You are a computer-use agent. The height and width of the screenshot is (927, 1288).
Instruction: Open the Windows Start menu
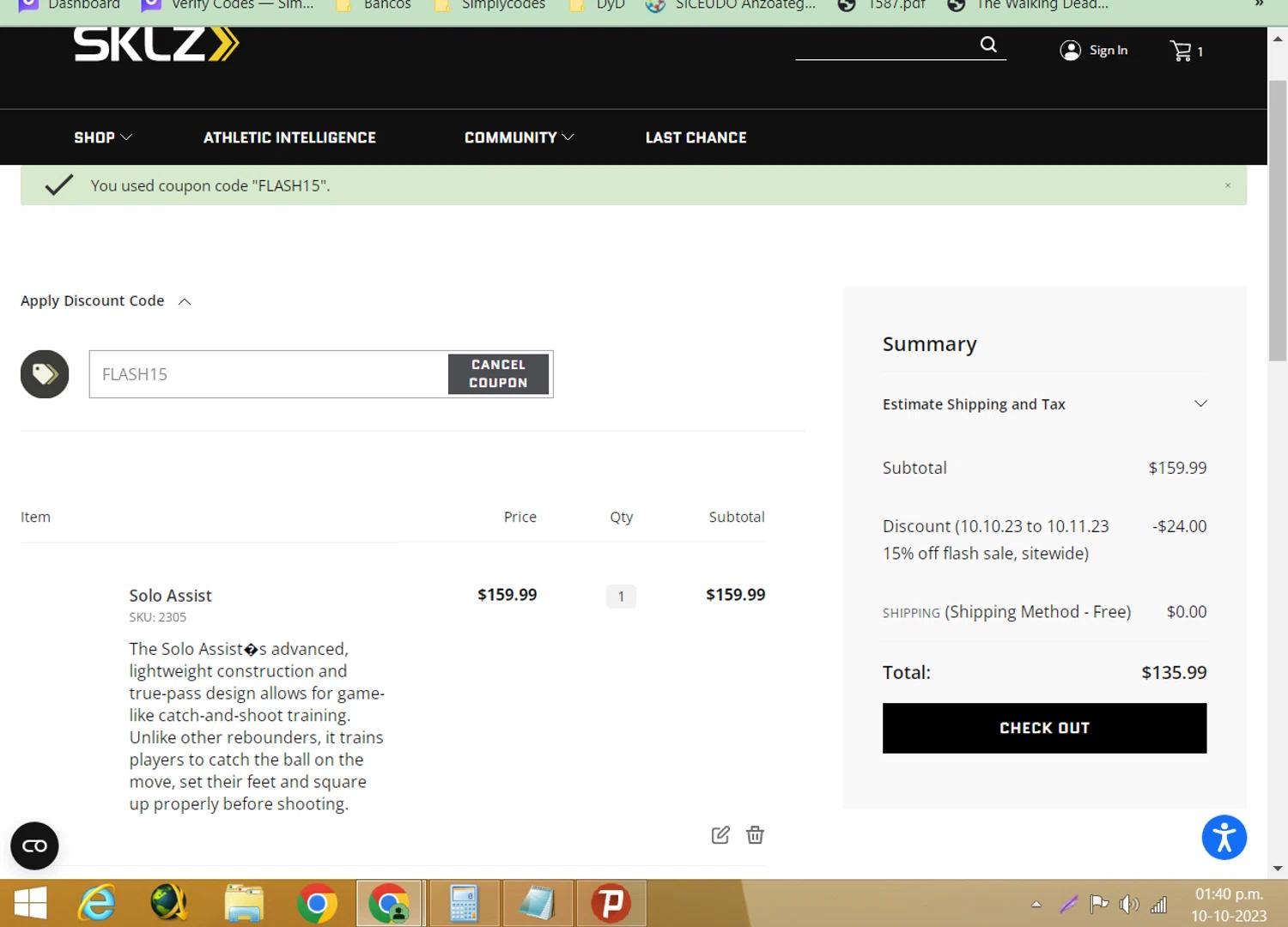coord(30,904)
